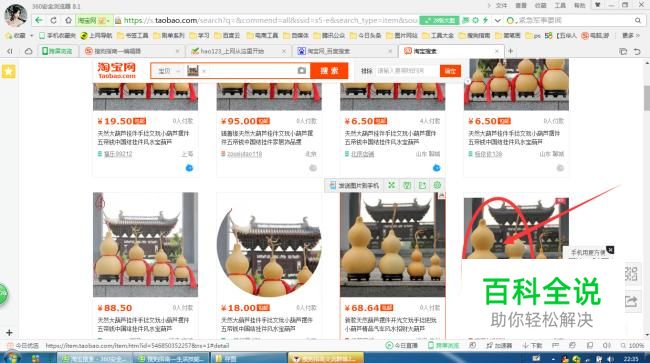Reload the page with the refresh icon
650x363 pixels.
[53, 20]
